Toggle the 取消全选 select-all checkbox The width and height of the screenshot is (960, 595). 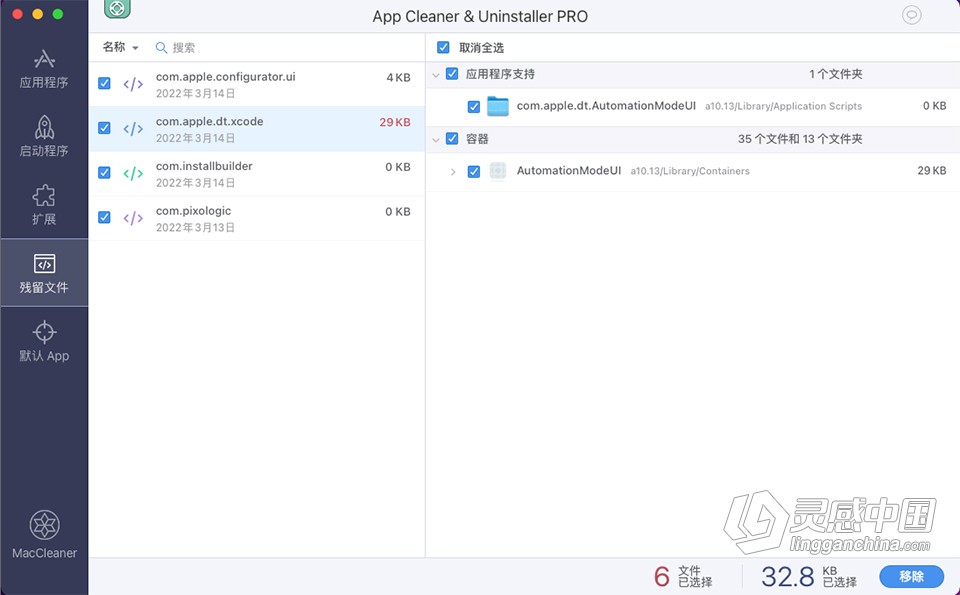(x=442, y=46)
